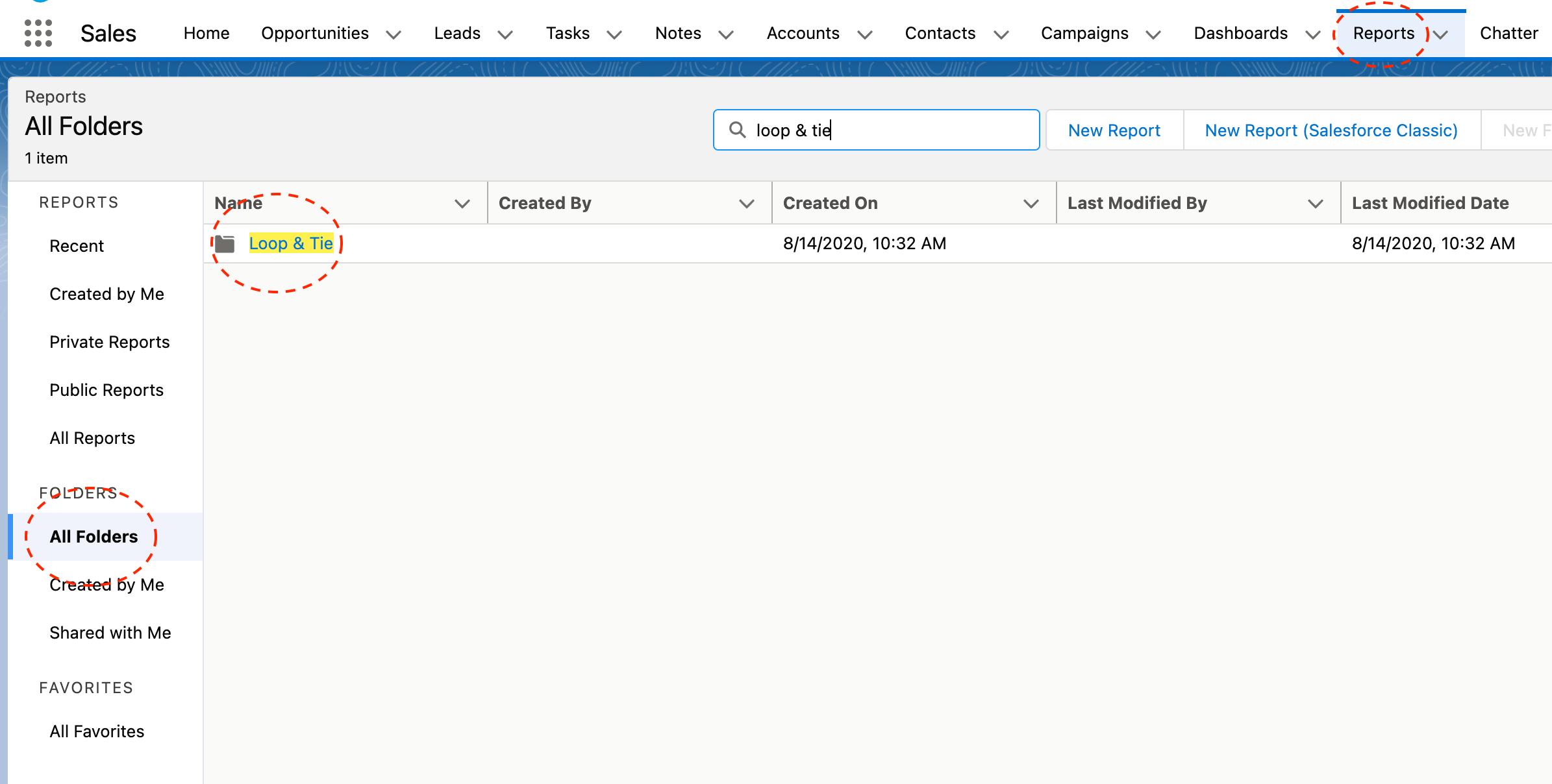Image resolution: width=1552 pixels, height=784 pixels.
Task: Click the Loop & Tie folder icon
Action: [x=225, y=244]
